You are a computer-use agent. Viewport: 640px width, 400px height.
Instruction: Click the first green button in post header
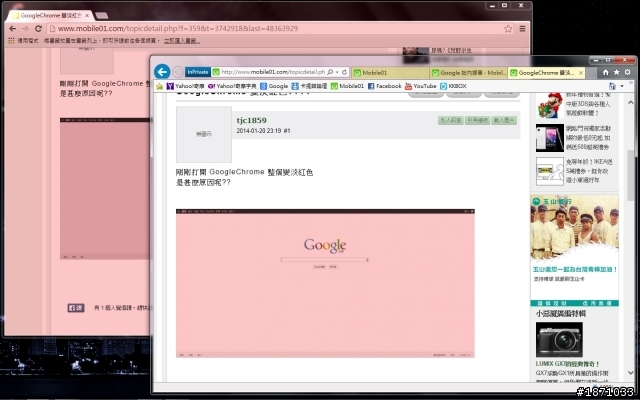click(451, 120)
